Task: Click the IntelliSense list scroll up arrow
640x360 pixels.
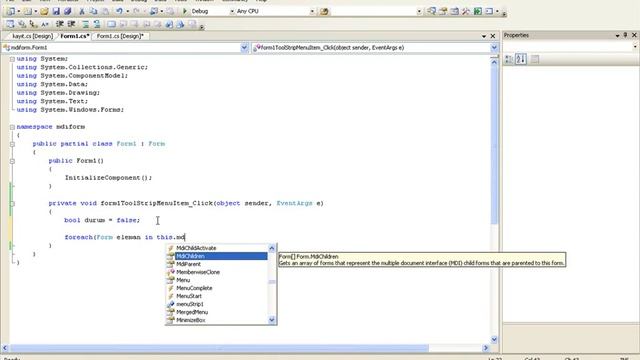Action: pos(272,248)
